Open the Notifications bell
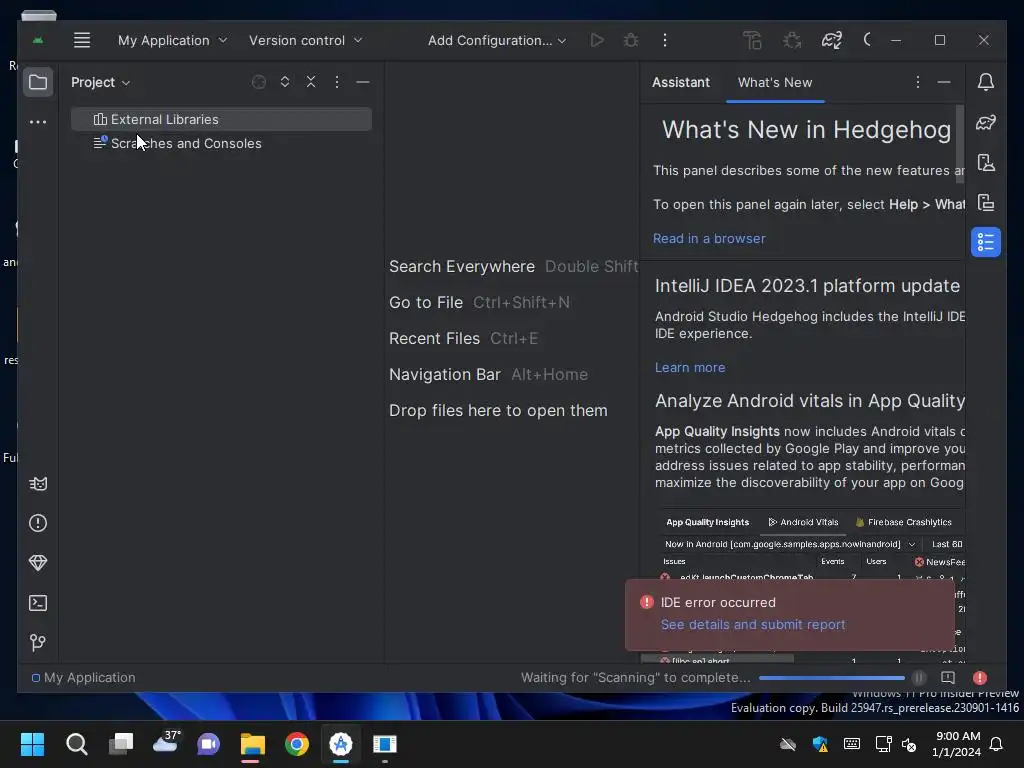 (x=985, y=82)
